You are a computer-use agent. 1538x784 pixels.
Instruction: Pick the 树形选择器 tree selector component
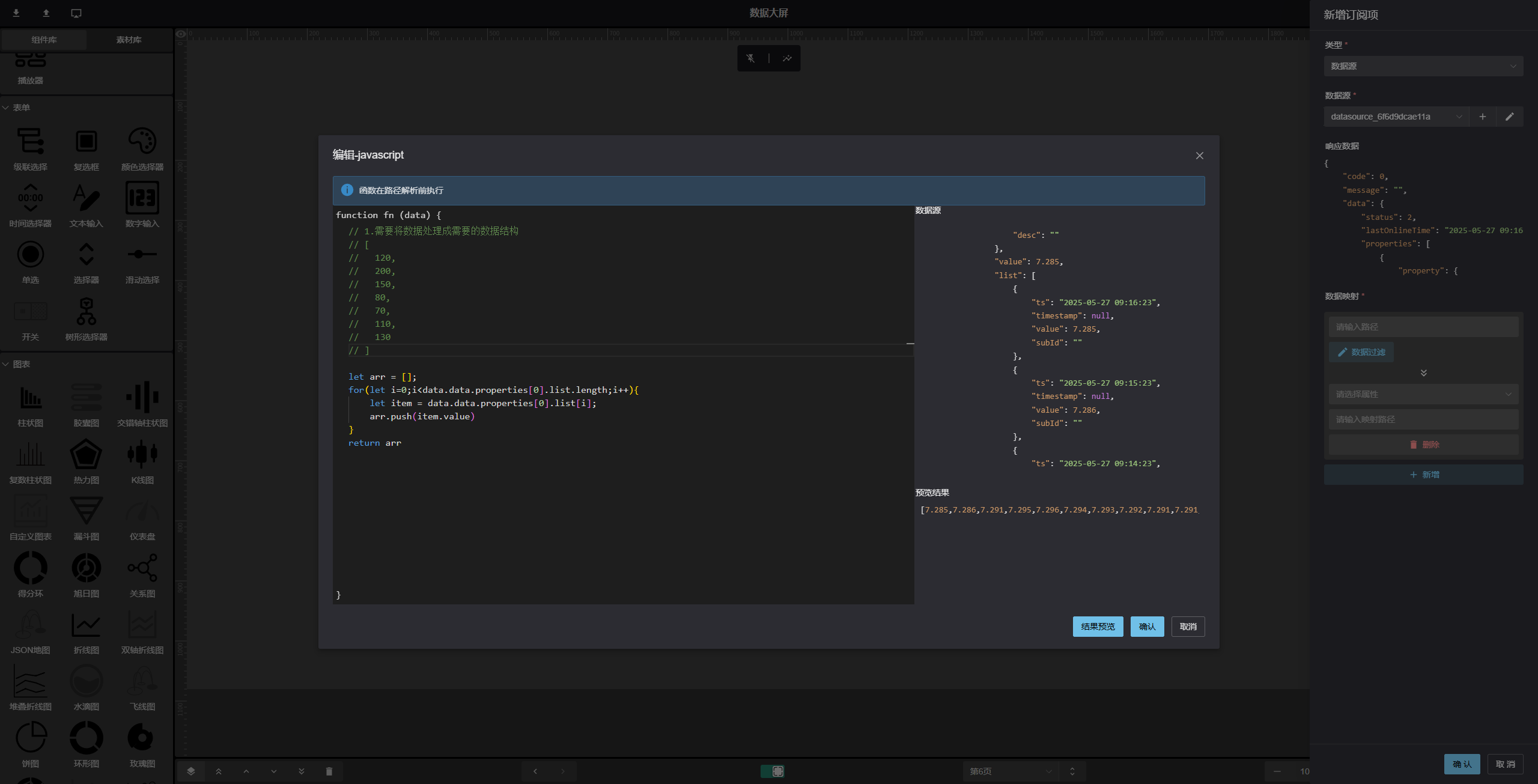tap(87, 311)
